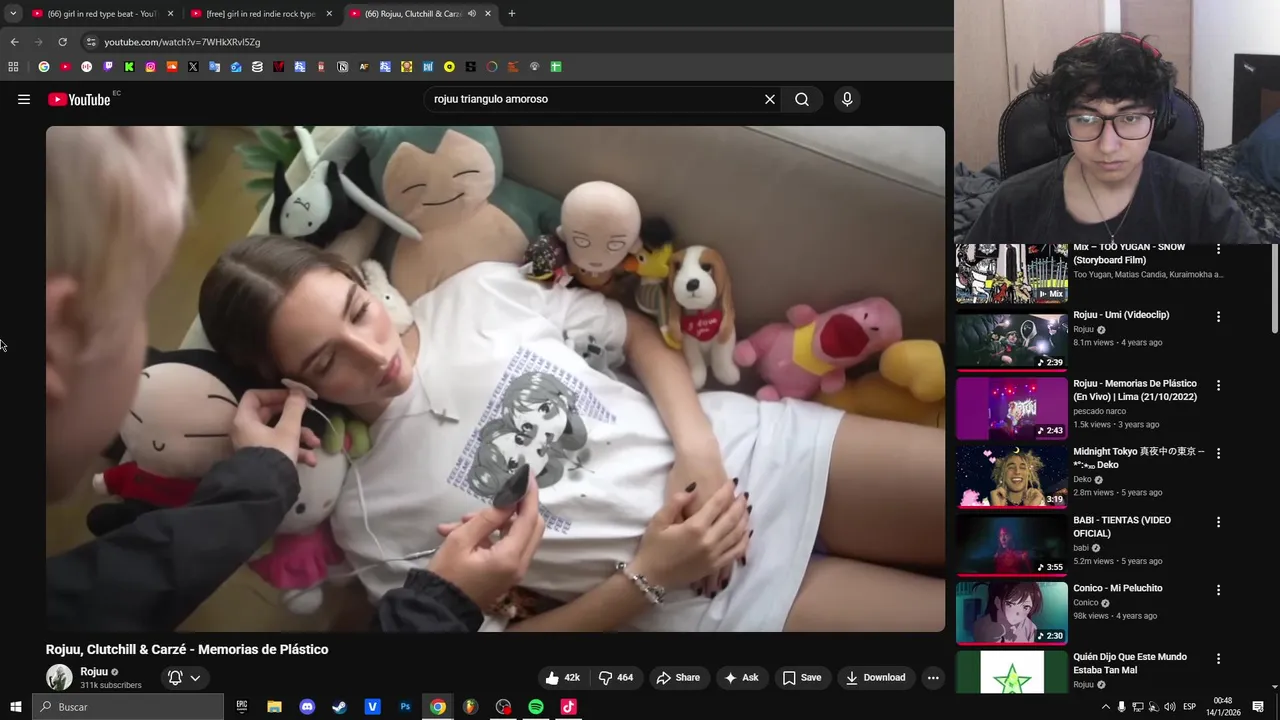Open options for Too Yugan SNOW mix
1280x720 pixels.
click(1218, 249)
